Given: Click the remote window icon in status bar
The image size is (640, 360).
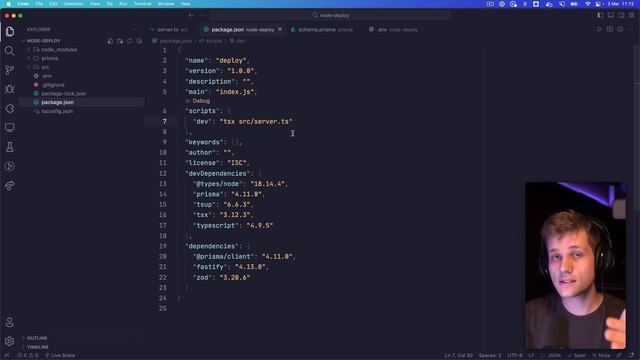Looking at the screenshot, I should (7, 356).
